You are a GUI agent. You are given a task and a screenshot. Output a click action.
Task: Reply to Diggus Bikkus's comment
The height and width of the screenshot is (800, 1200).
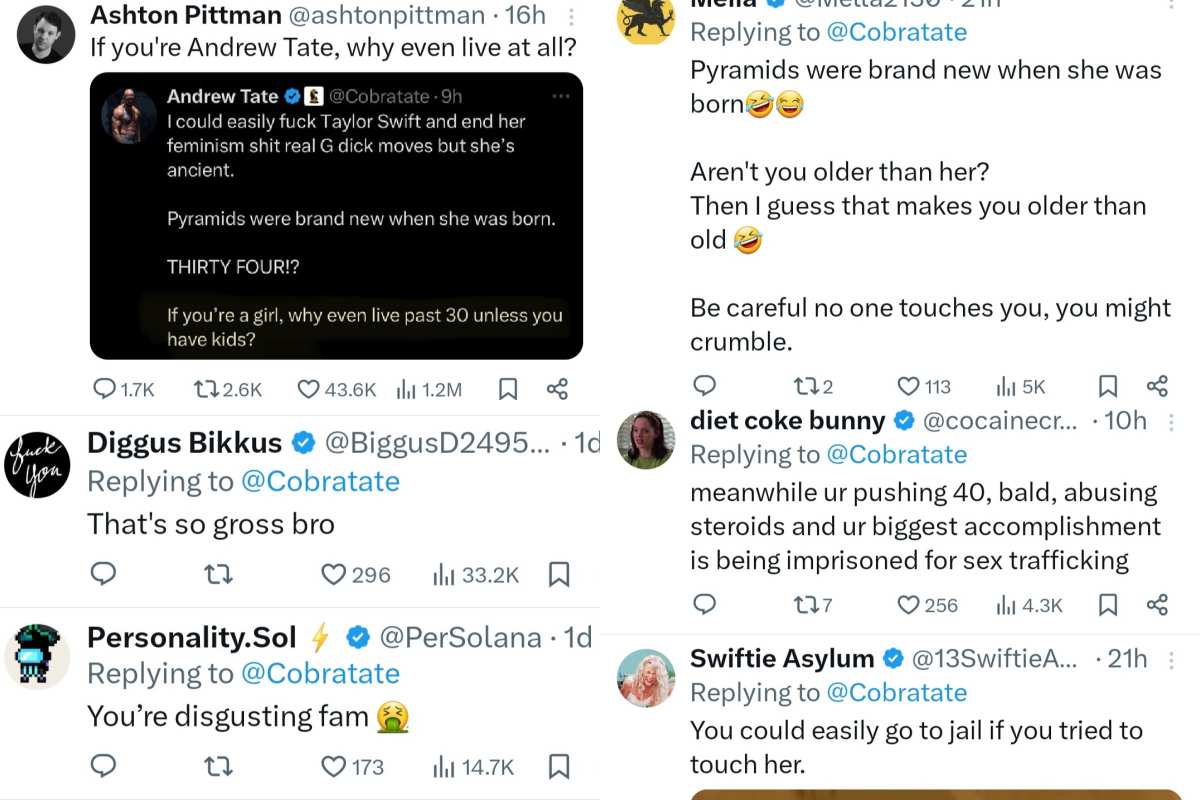pyautogui.click(x=104, y=574)
